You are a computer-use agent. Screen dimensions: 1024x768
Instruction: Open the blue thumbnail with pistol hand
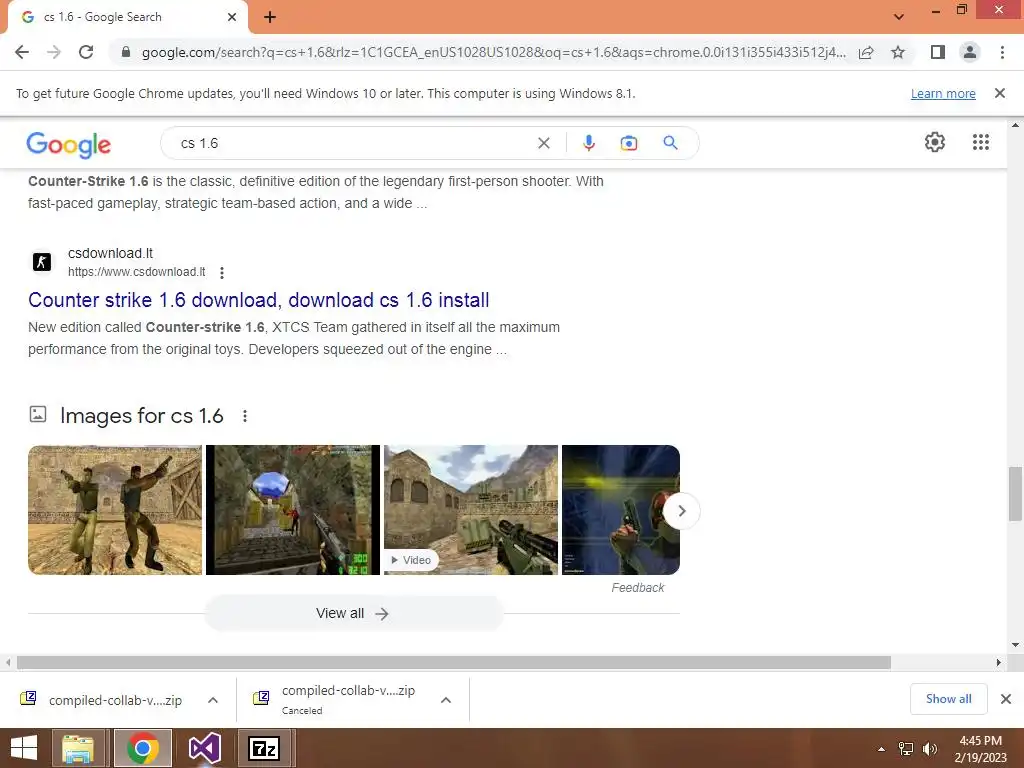click(x=620, y=510)
